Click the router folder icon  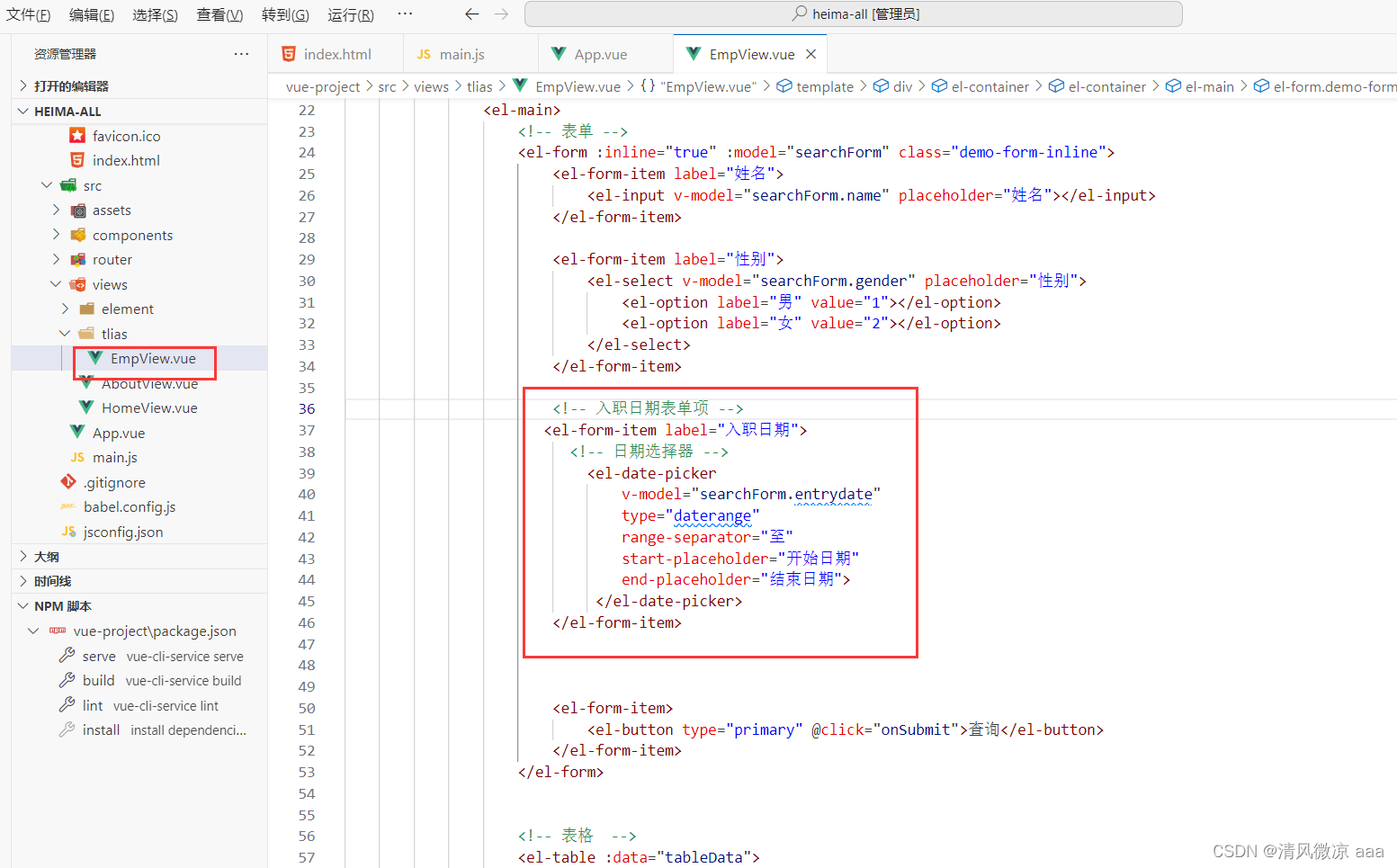point(78,260)
